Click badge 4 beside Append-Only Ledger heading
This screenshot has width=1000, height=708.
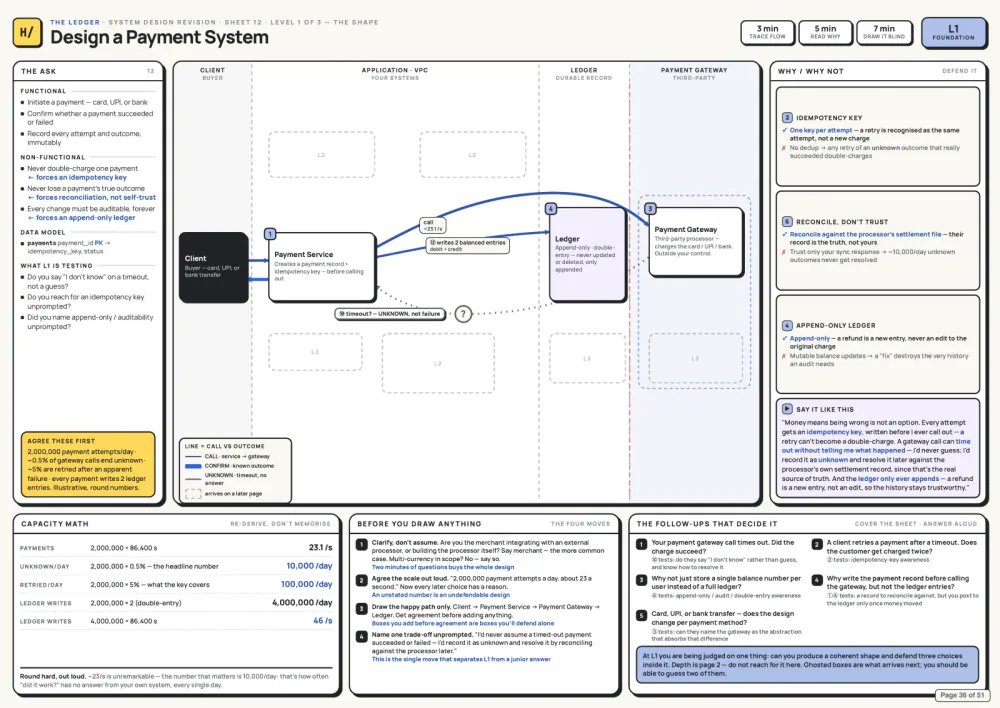[x=787, y=325]
